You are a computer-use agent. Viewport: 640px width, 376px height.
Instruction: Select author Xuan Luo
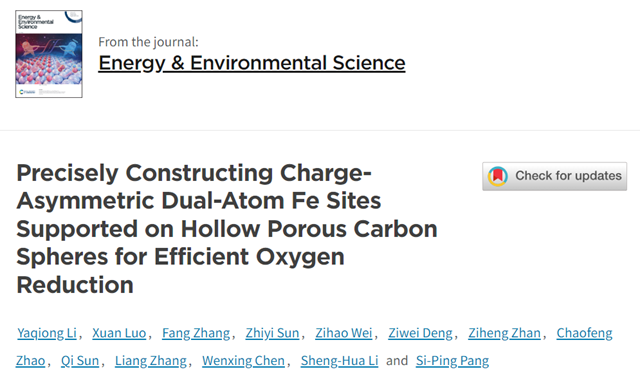(x=119, y=333)
